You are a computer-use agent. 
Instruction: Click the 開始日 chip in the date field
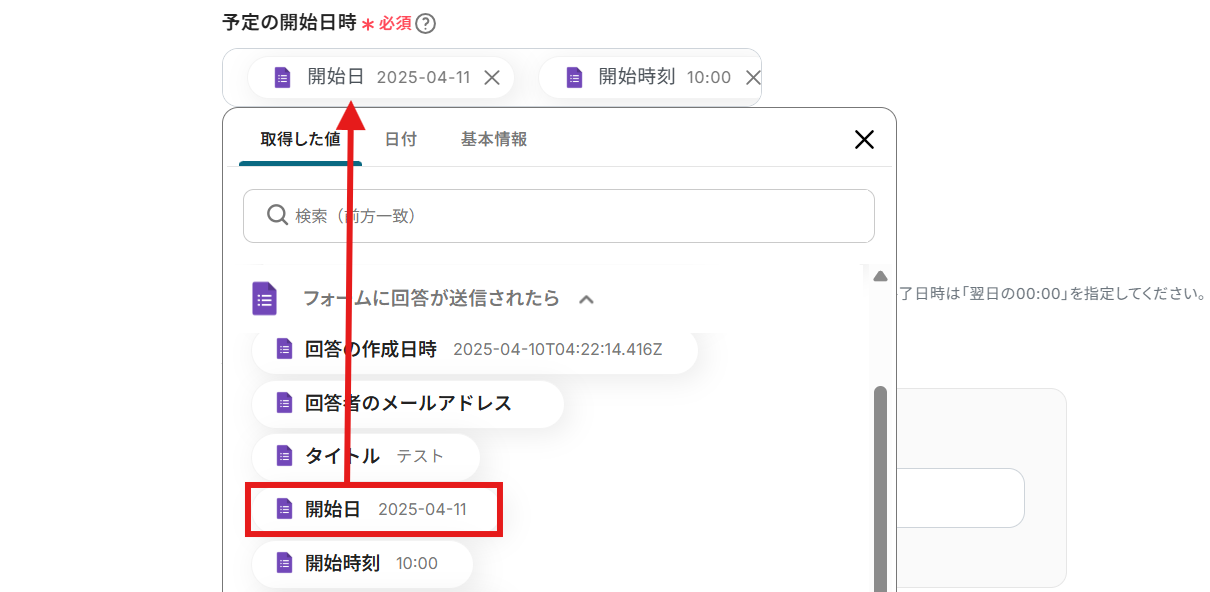pos(380,77)
